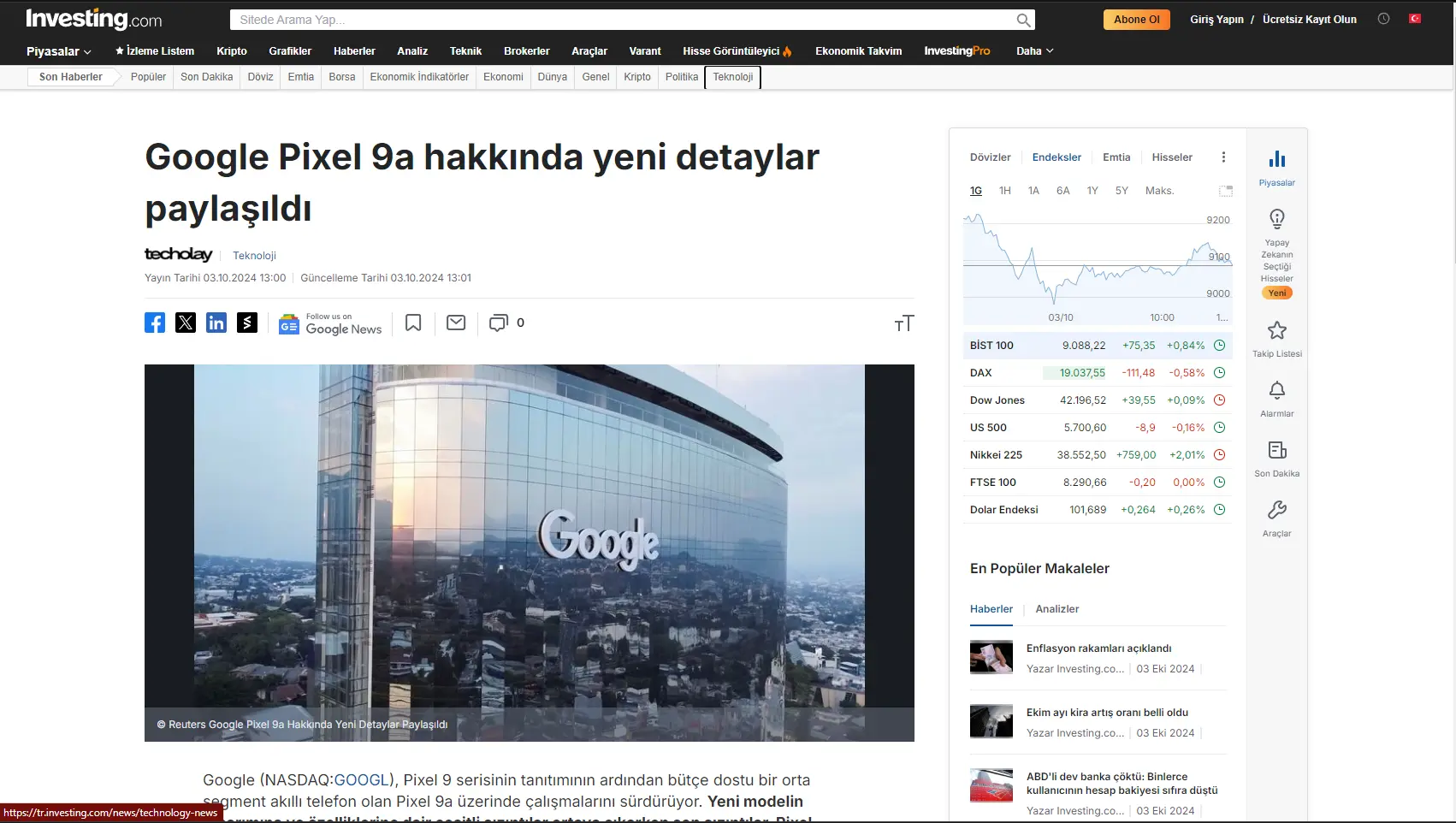Open Son Dakika news subcategory
1456x823 pixels.
point(206,77)
